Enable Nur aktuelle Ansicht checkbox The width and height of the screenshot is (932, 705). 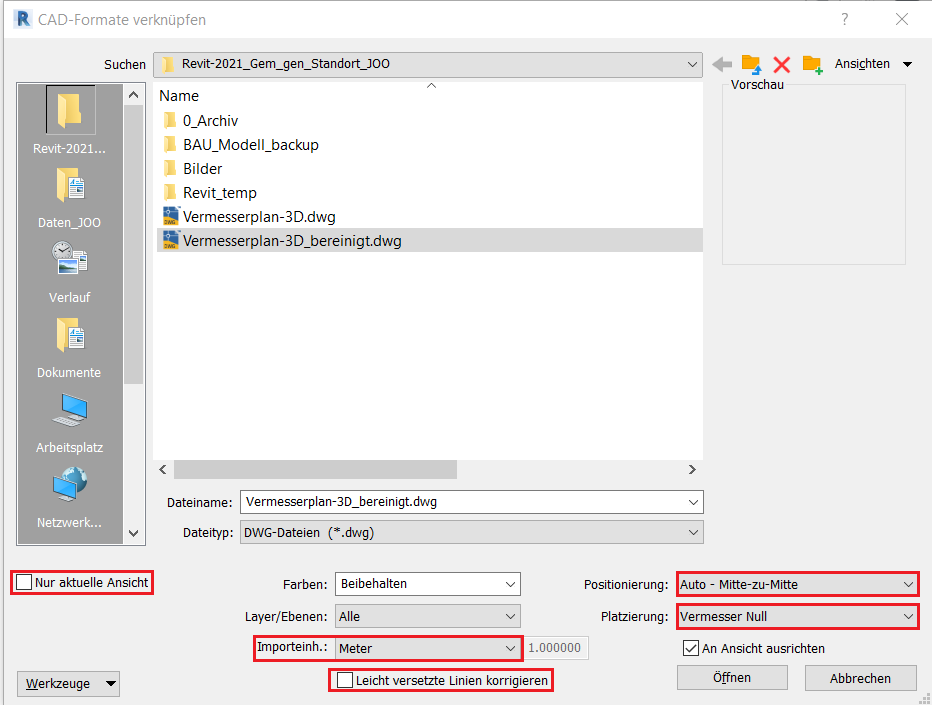tap(24, 583)
